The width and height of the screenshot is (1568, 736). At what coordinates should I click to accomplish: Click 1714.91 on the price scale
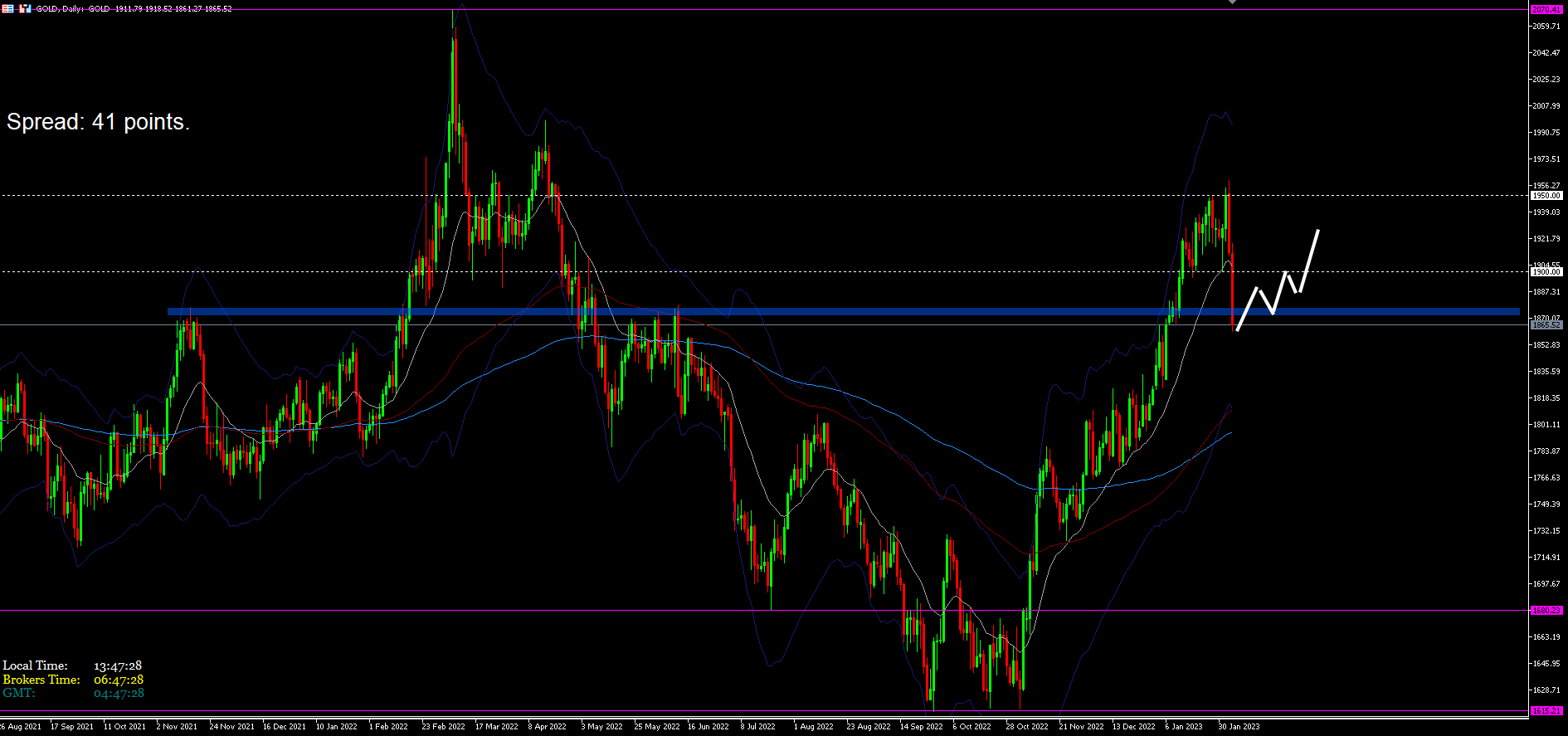click(x=1546, y=558)
